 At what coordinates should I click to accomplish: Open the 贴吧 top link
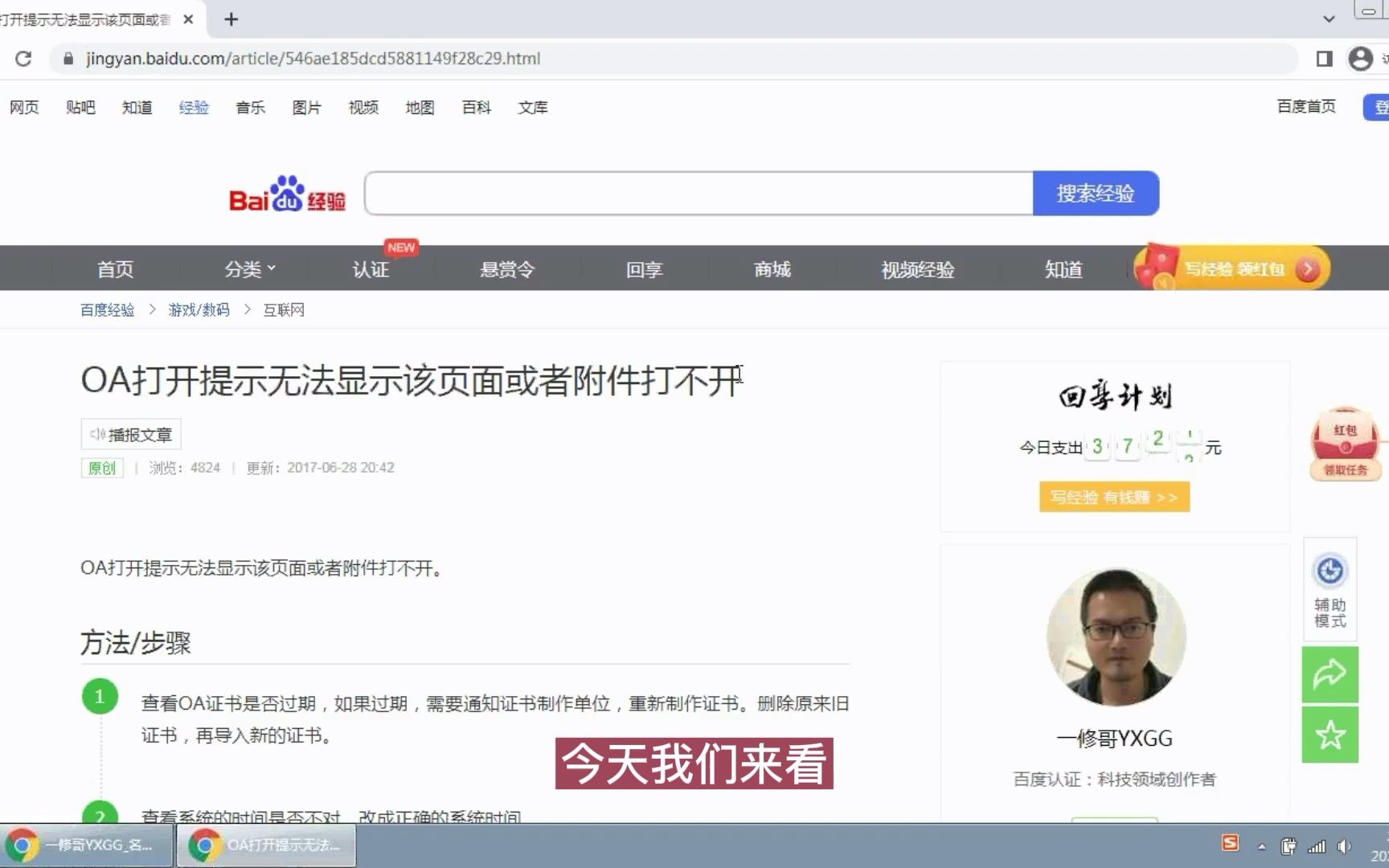pyautogui.click(x=80, y=108)
